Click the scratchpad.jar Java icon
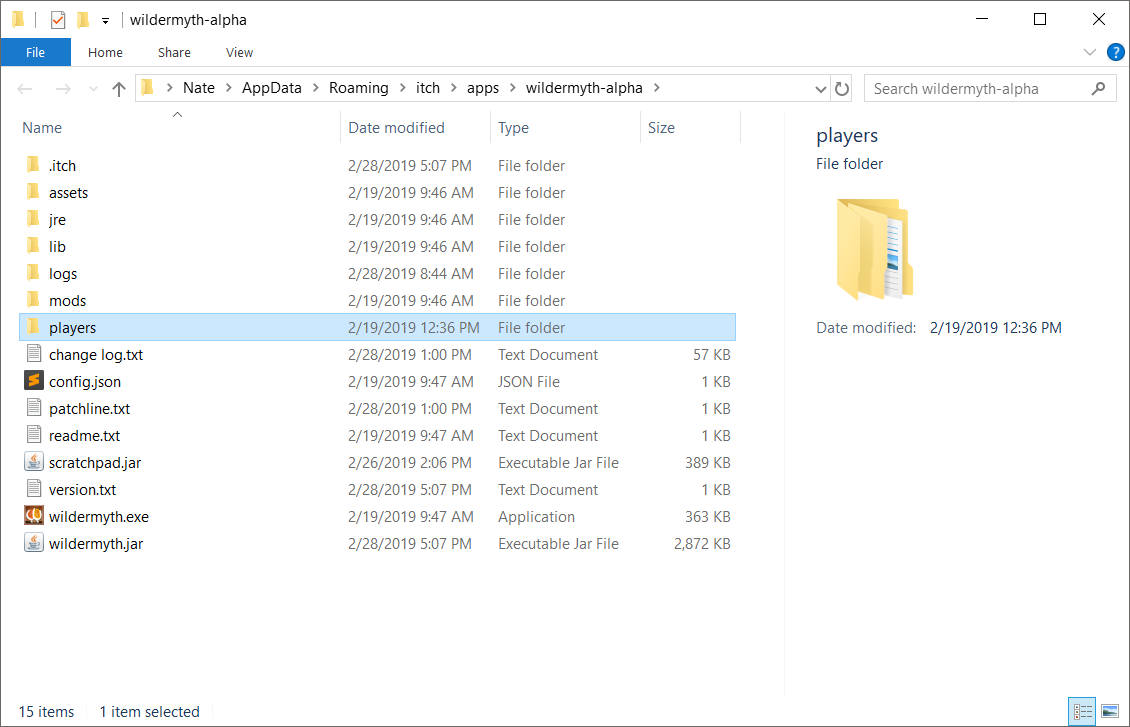The width and height of the screenshot is (1130, 727). pos(33,463)
